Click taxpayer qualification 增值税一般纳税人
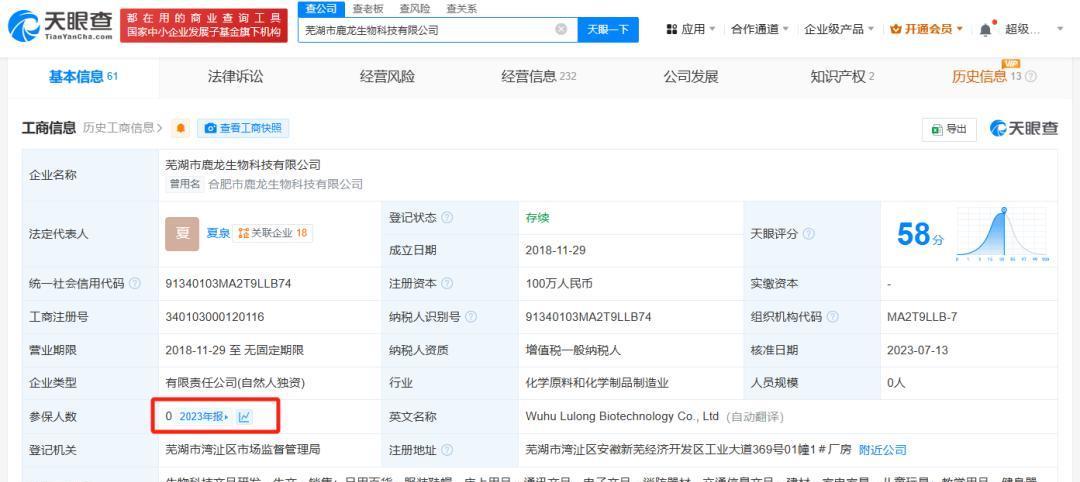The height and width of the screenshot is (482, 1080). tap(572, 350)
